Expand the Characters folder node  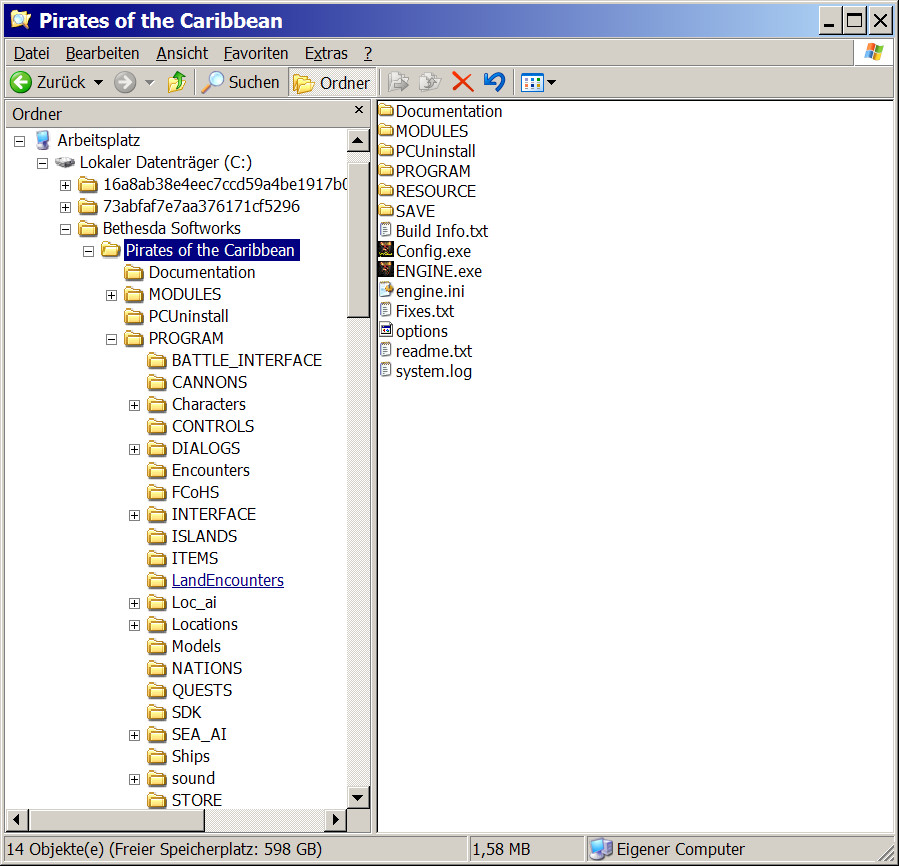pyautogui.click(x=134, y=405)
